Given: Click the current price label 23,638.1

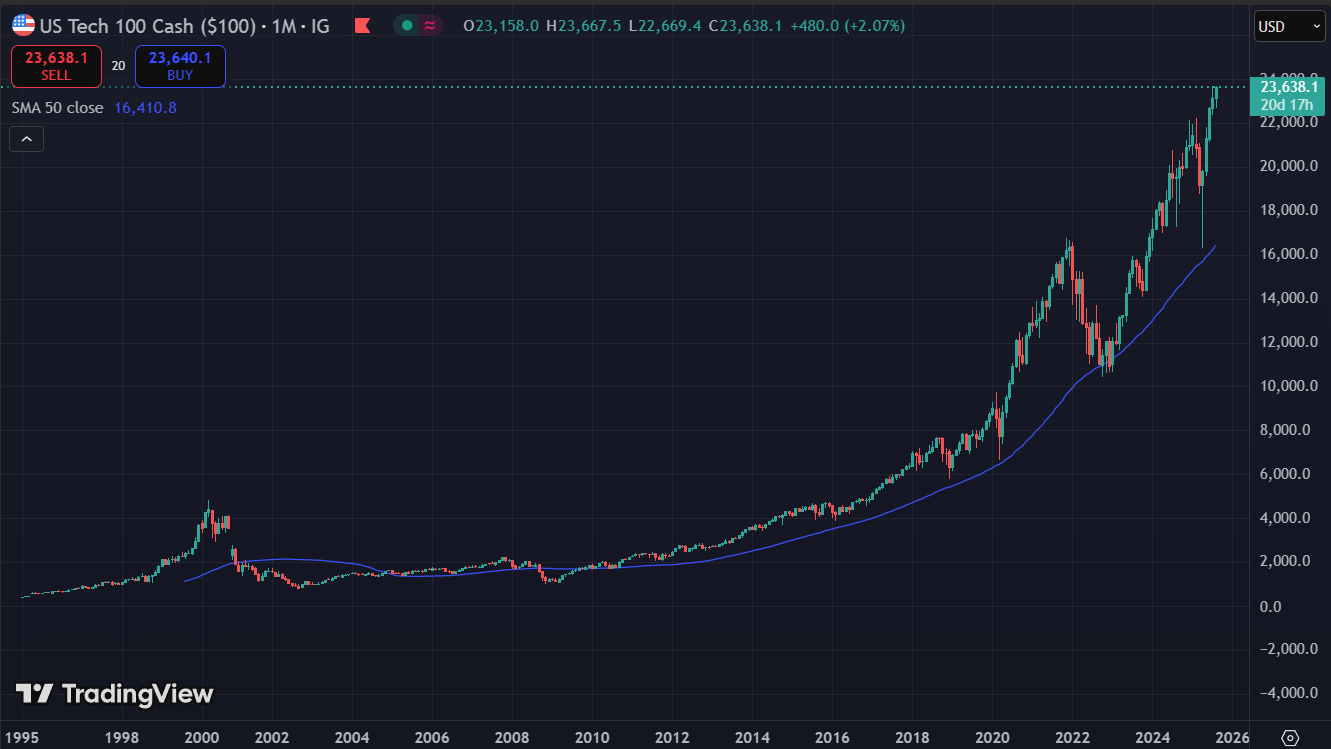Looking at the screenshot, I should click(1288, 87).
